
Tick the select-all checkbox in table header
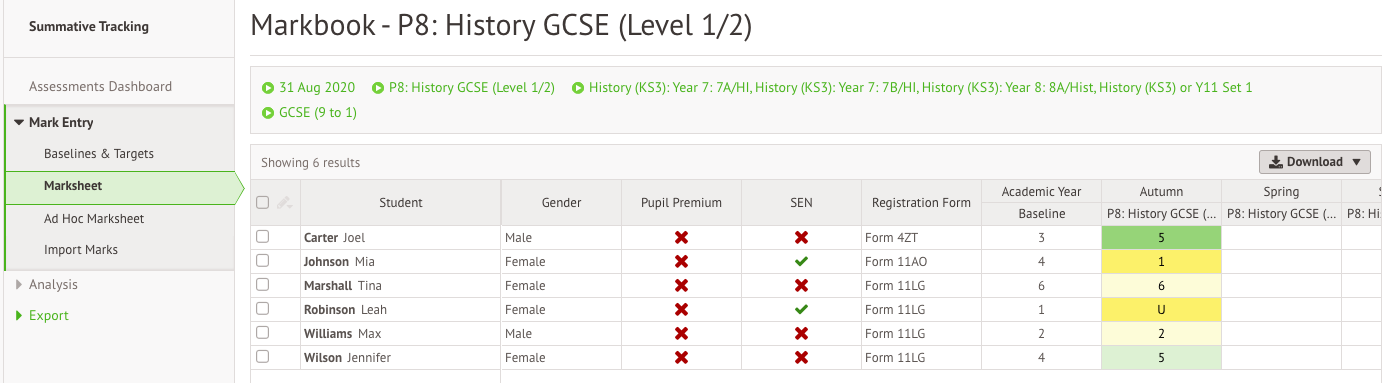263,202
